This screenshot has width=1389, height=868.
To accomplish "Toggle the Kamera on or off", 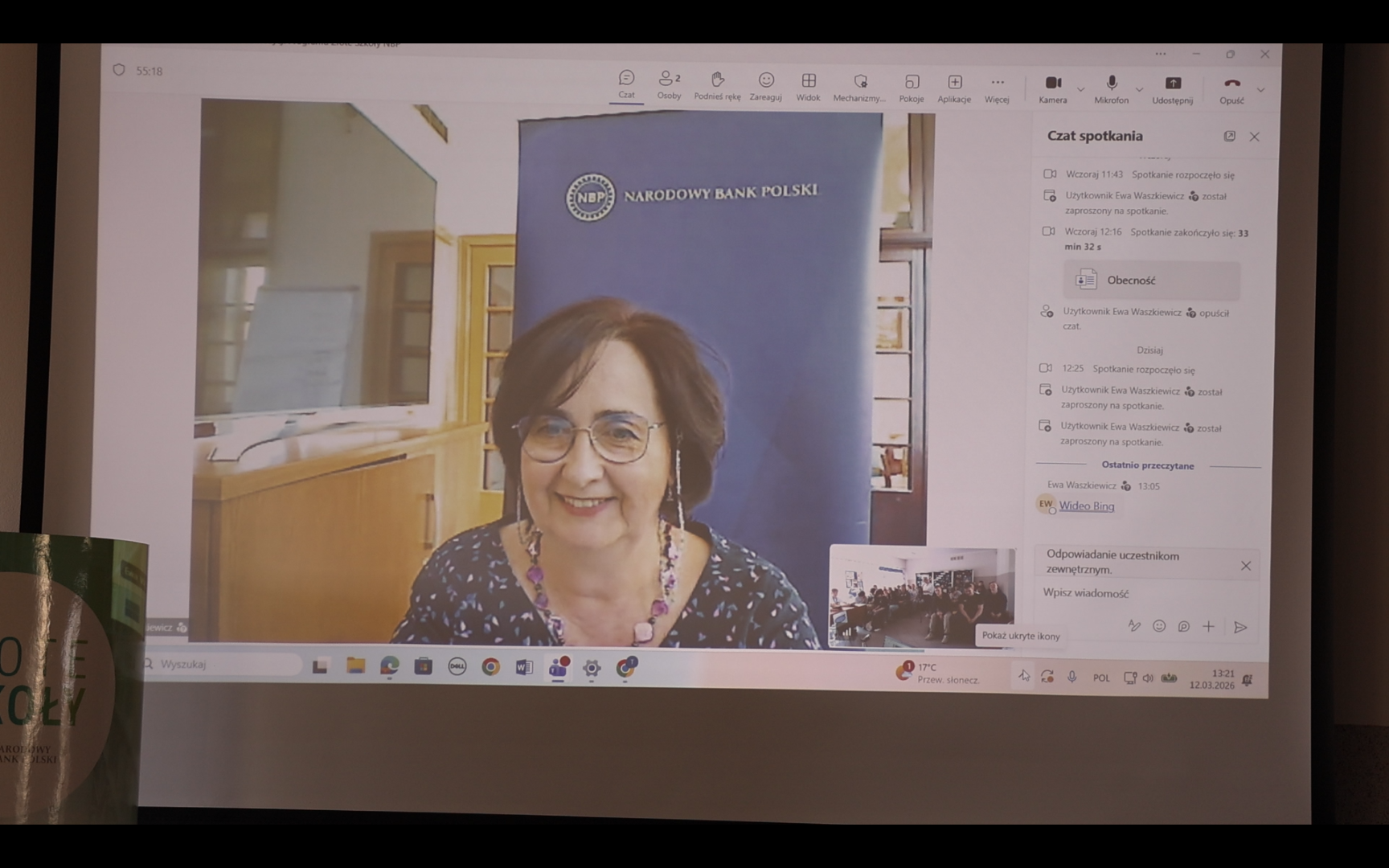I will point(1053,87).
